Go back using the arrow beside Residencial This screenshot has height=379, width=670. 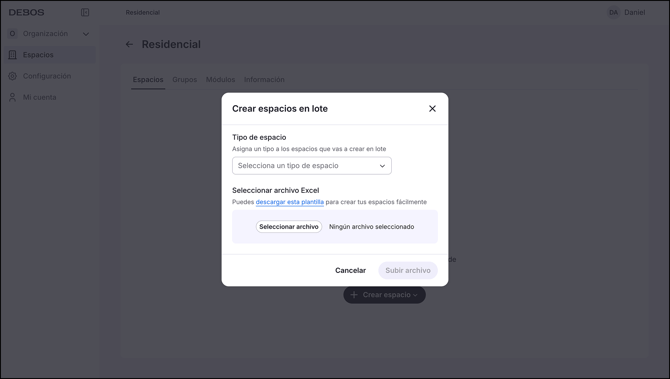click(x=129, y=44)
